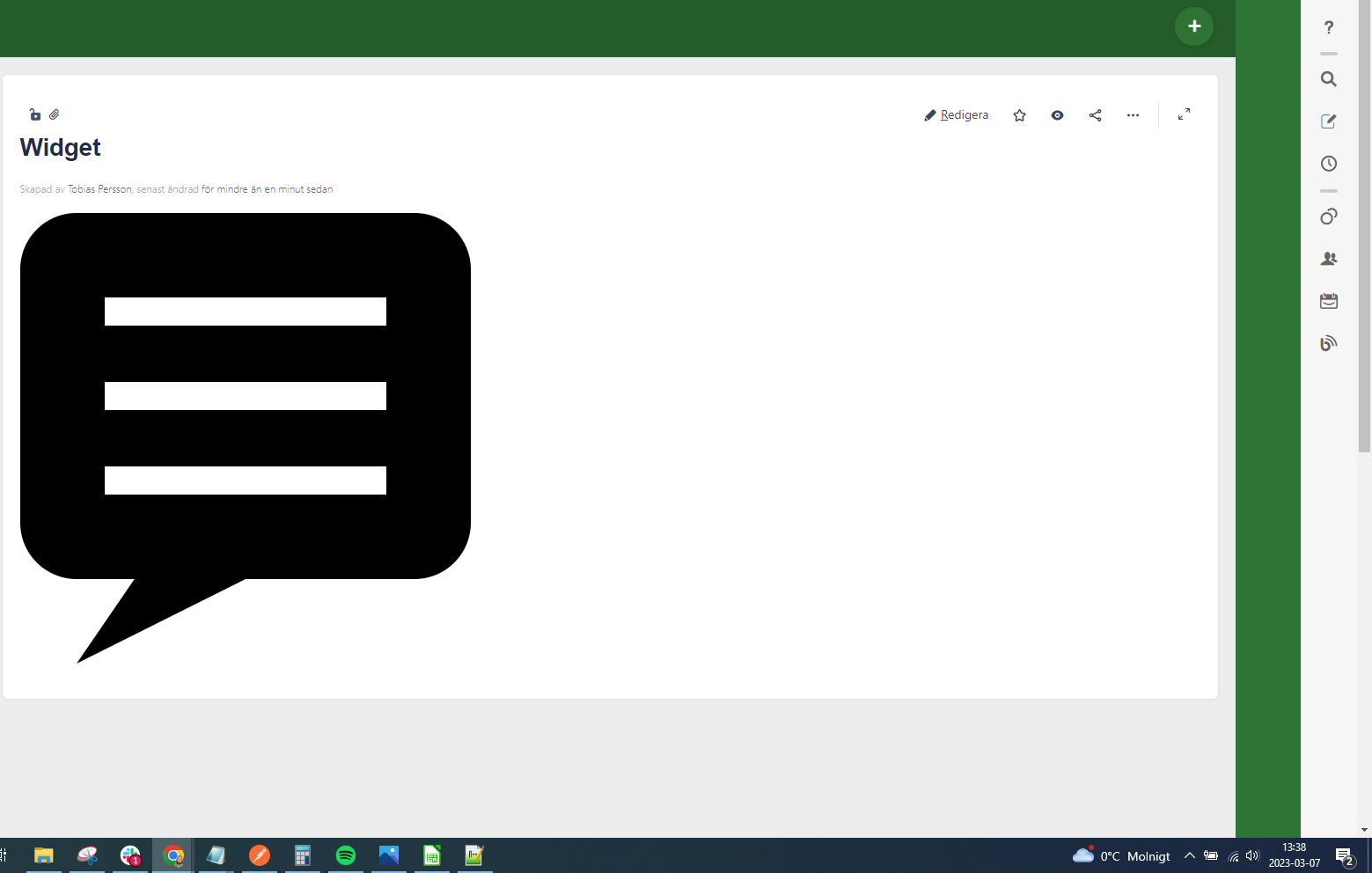
Task: Open recent history clock icon
Action: click(1329, 164)
